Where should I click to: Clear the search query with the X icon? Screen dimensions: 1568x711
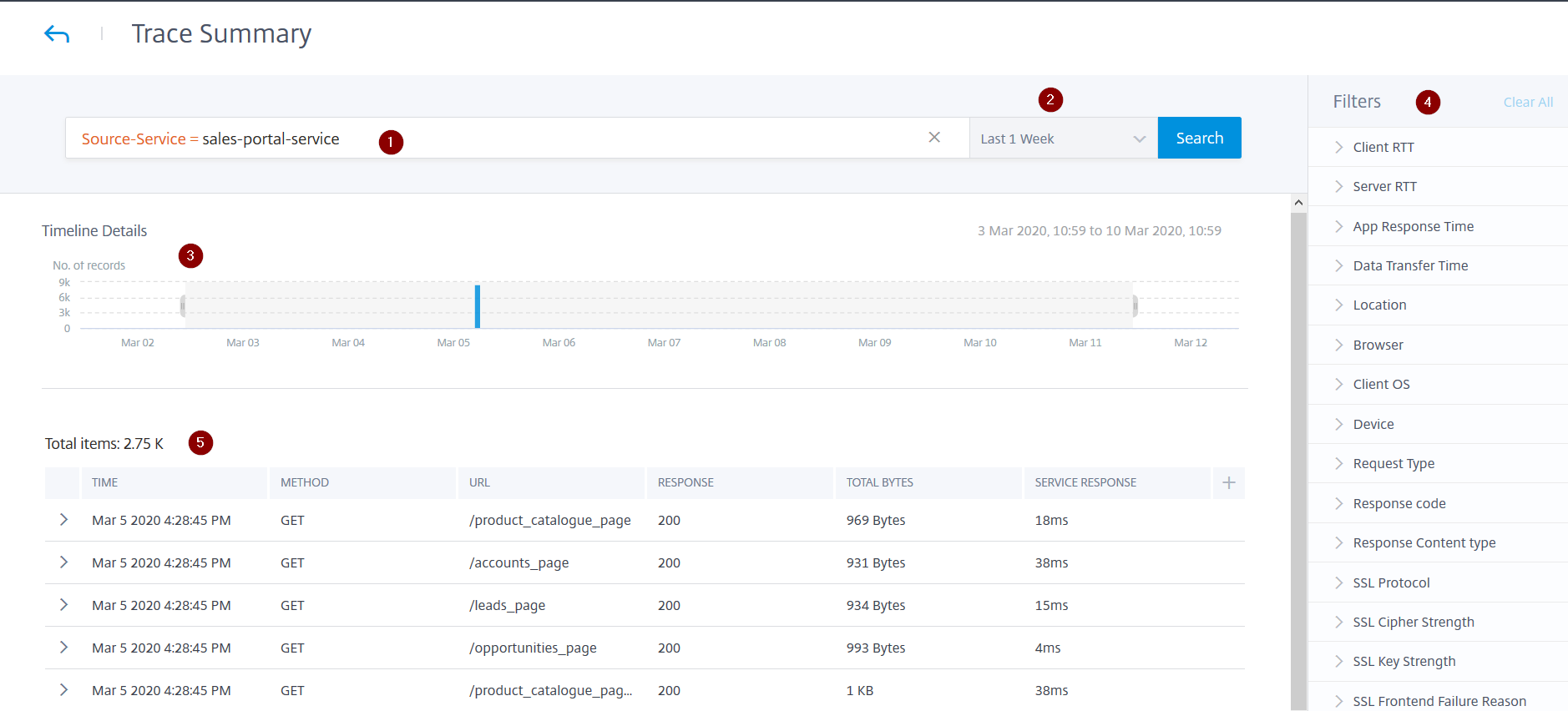934,138
